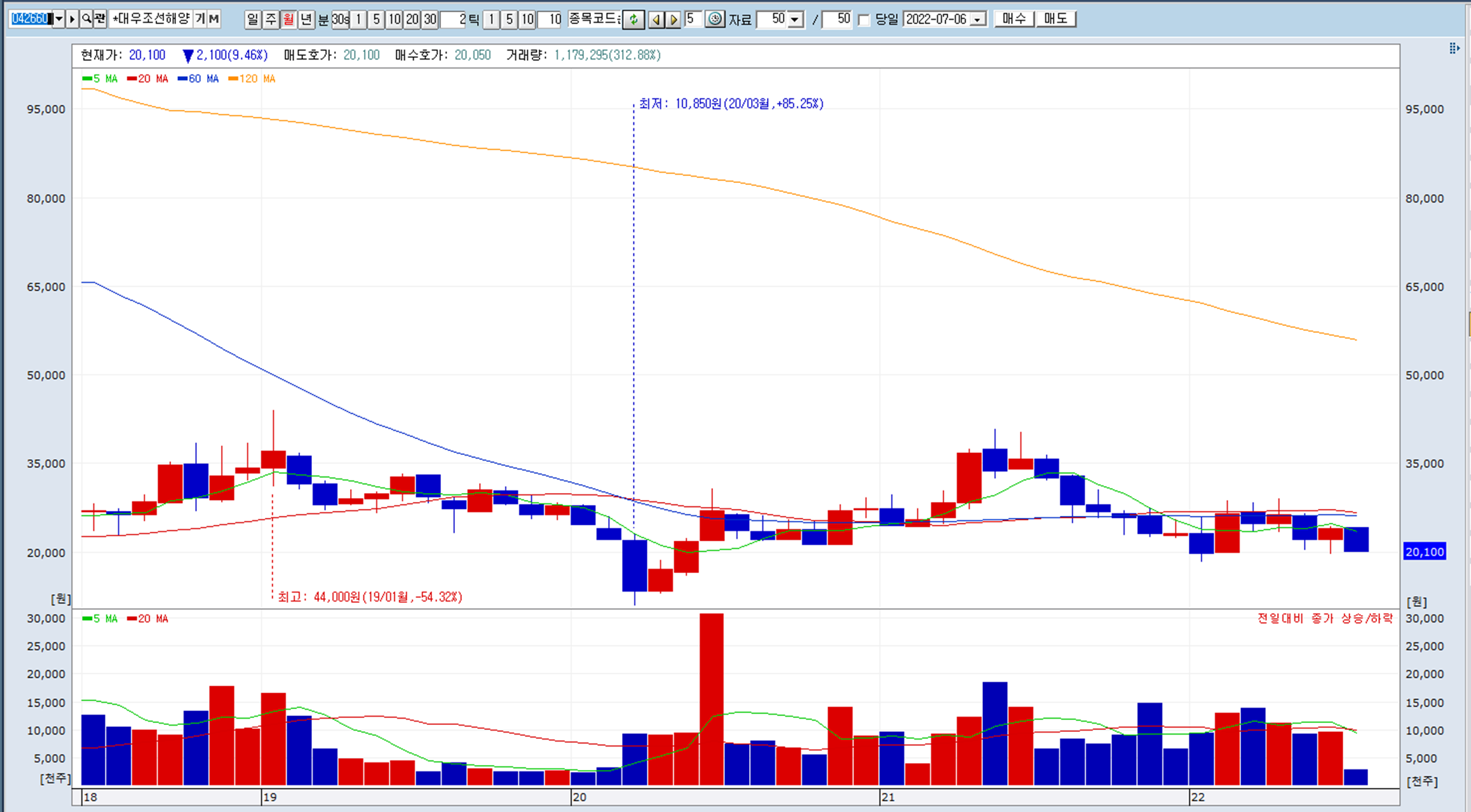Click the yellow left arrow icon
Screen dimensions: 1471x812
click(x=656, y=20)
